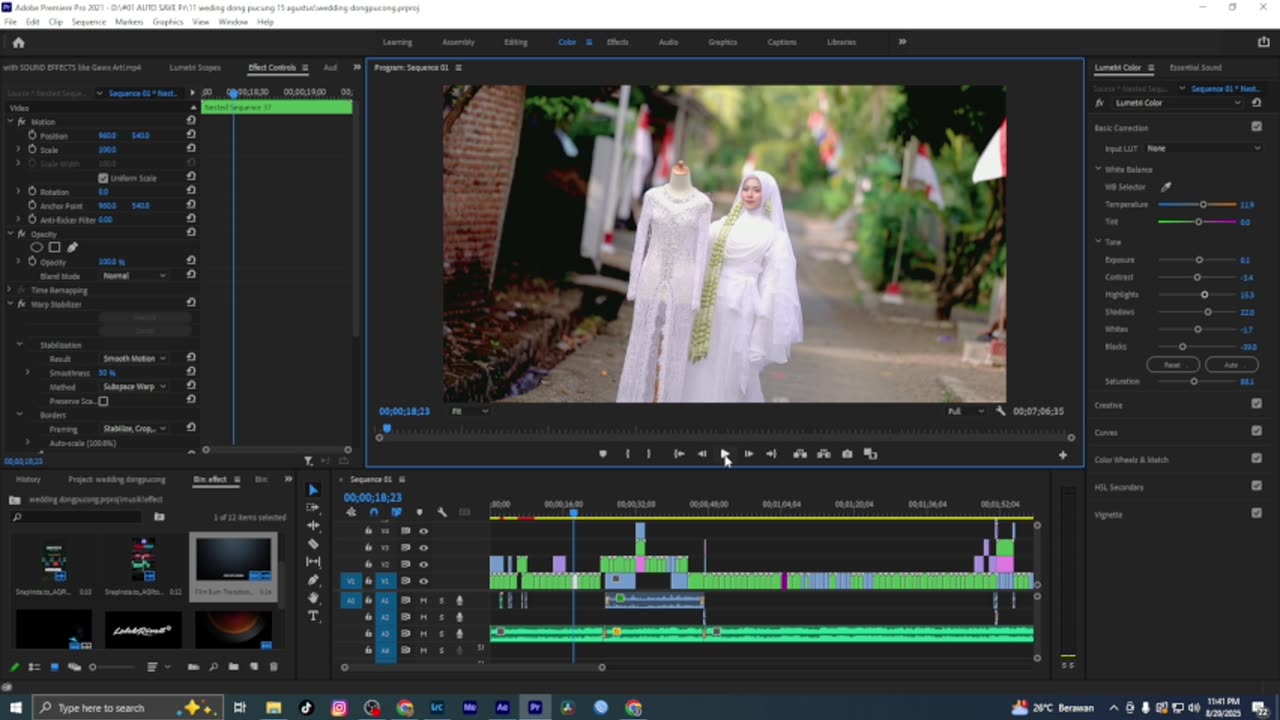1280x720 pixels.
Task: Click the Saturation slider
Action: 1197,381
